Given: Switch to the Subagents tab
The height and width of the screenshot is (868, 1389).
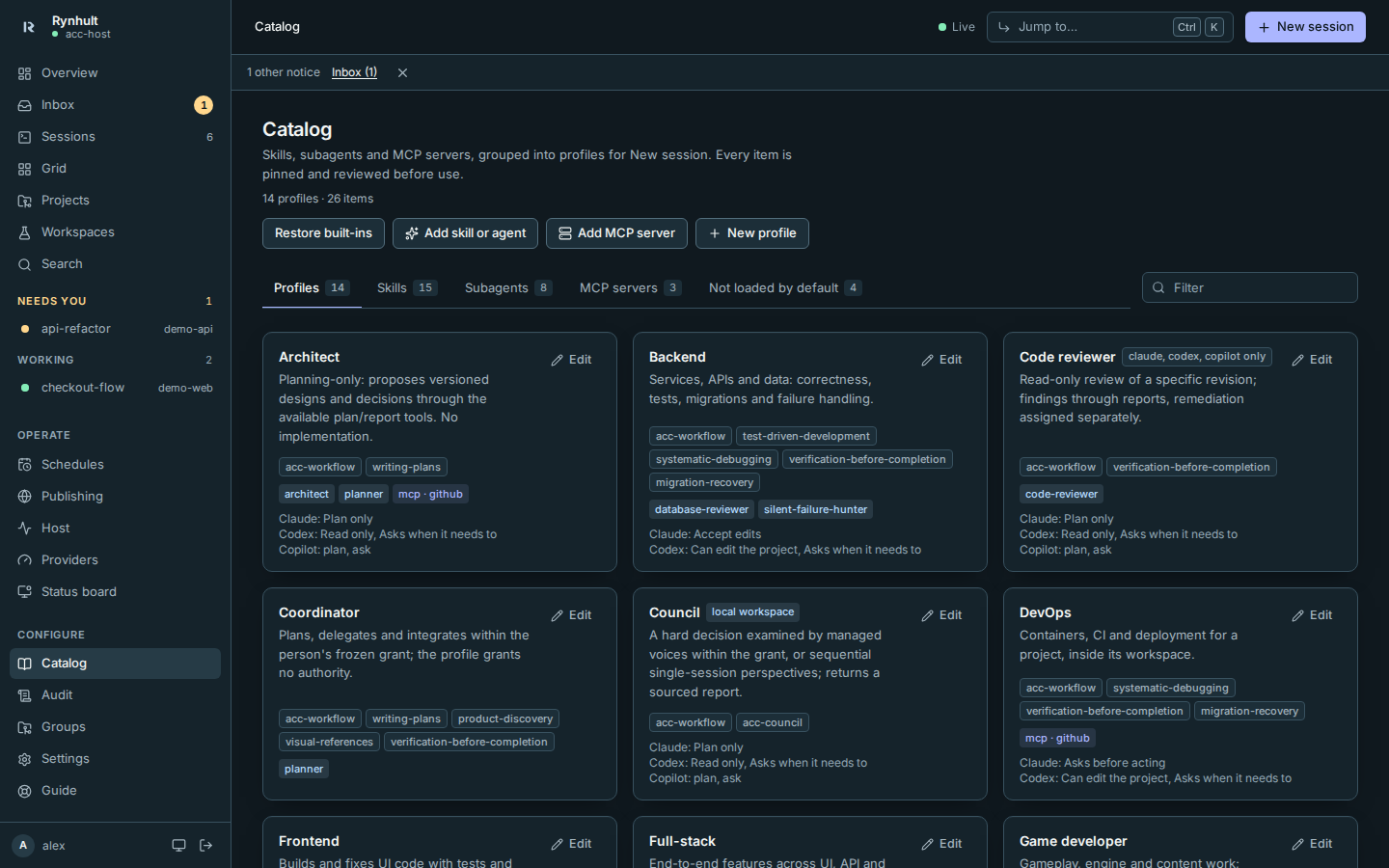Looking at the screenshot, I should [508, 288].
